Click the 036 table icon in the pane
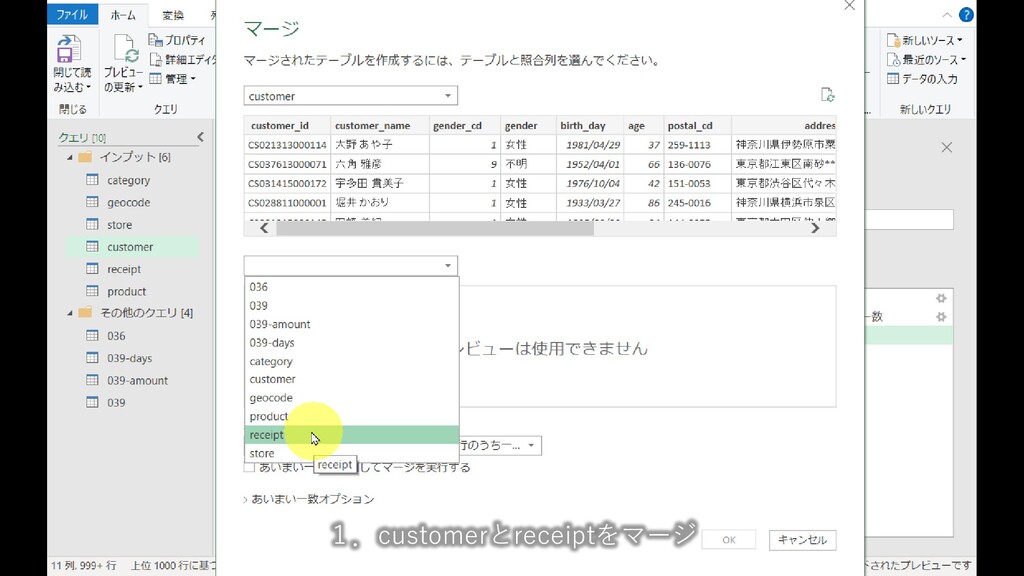Screen dimensions: 1024x576 click(93, 335)
